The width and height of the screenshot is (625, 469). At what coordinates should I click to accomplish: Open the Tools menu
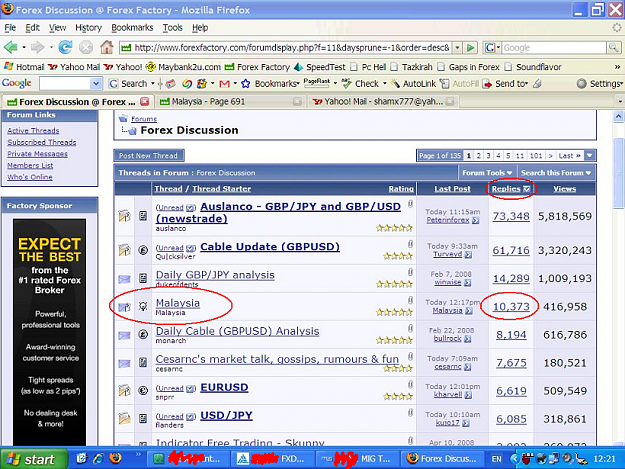(x=172, y=27)
